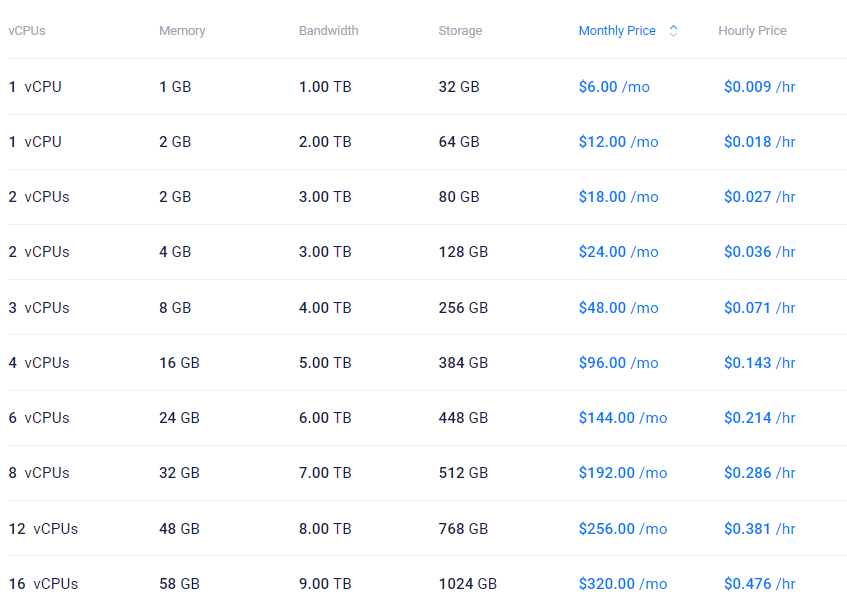Screen dimensions: 847x610
Task: Click the 256 GB storage cell
Action: [x=463, y=308]
